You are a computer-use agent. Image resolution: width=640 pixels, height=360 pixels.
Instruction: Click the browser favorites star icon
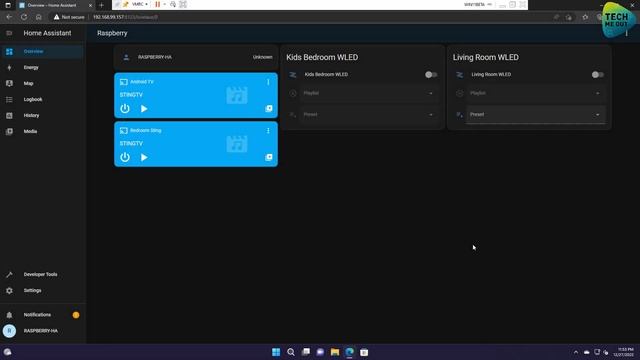(x=585, y=17)
